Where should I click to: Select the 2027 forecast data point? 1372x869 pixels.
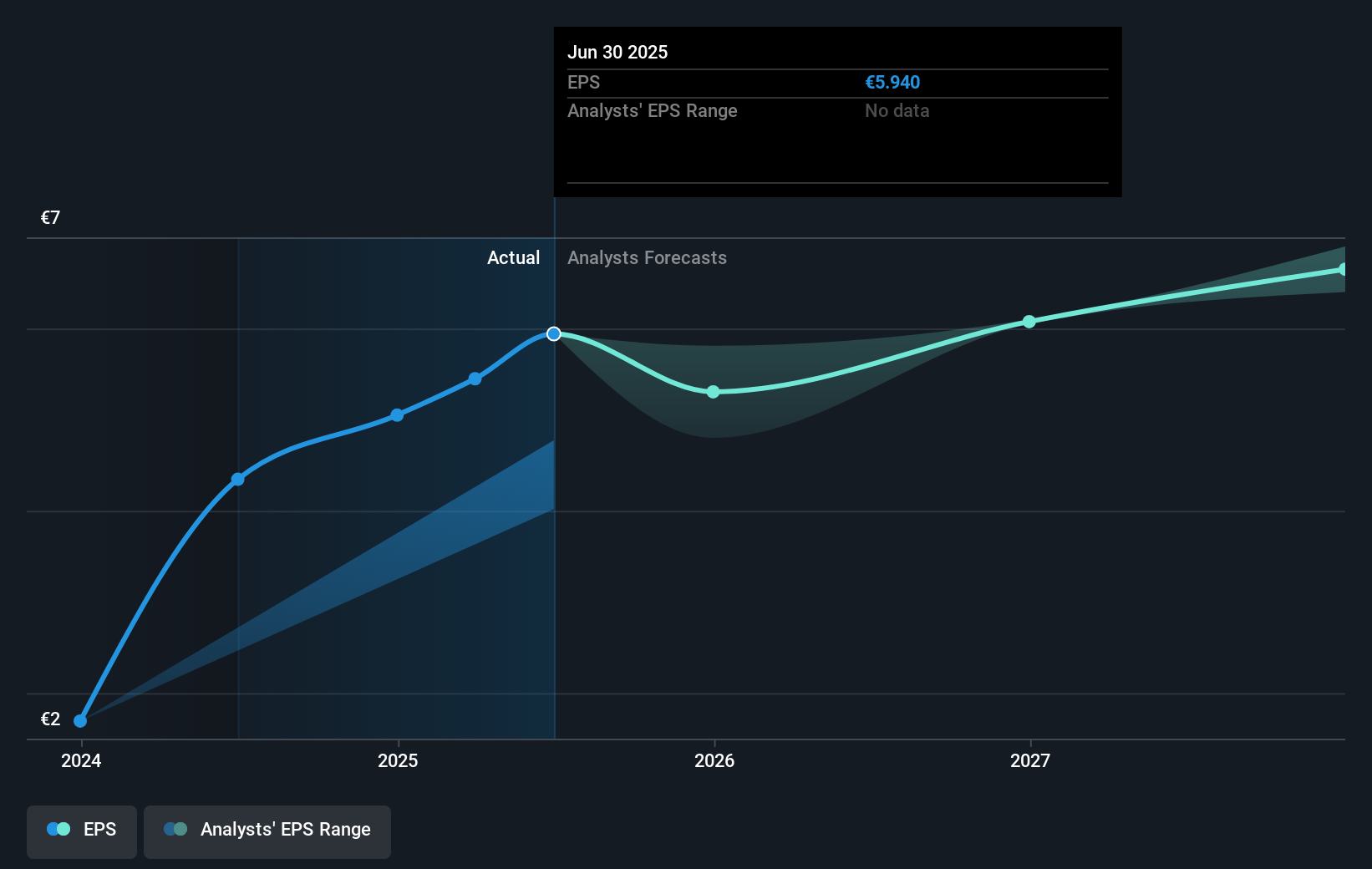pyautogui.click(x=1029, y=322)
